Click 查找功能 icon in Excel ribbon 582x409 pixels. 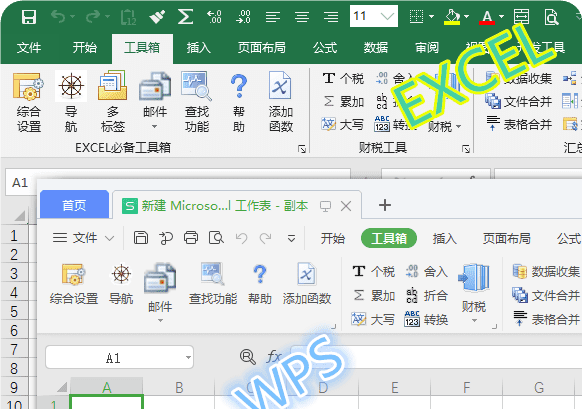[x=196, y=86]
